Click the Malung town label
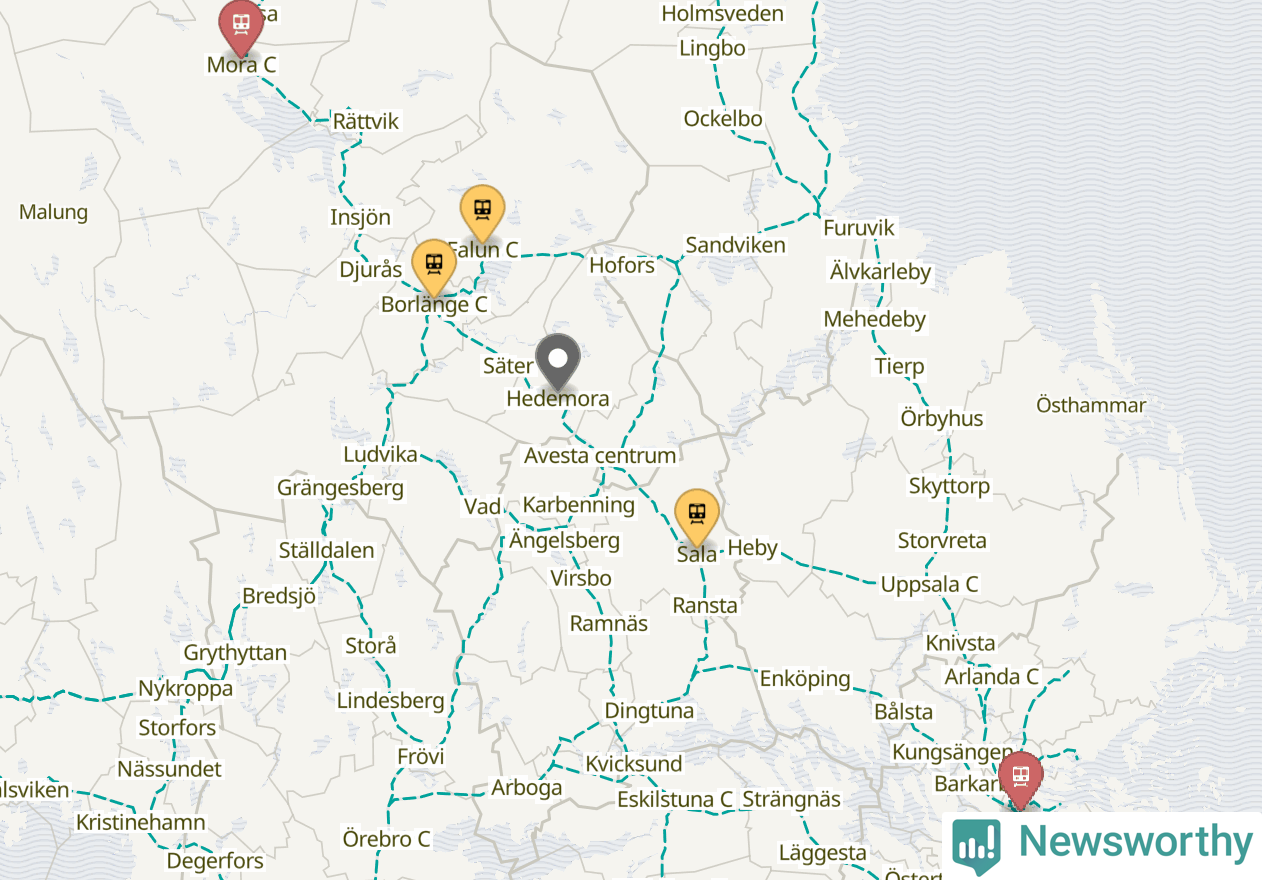 (x=54, y=212)
